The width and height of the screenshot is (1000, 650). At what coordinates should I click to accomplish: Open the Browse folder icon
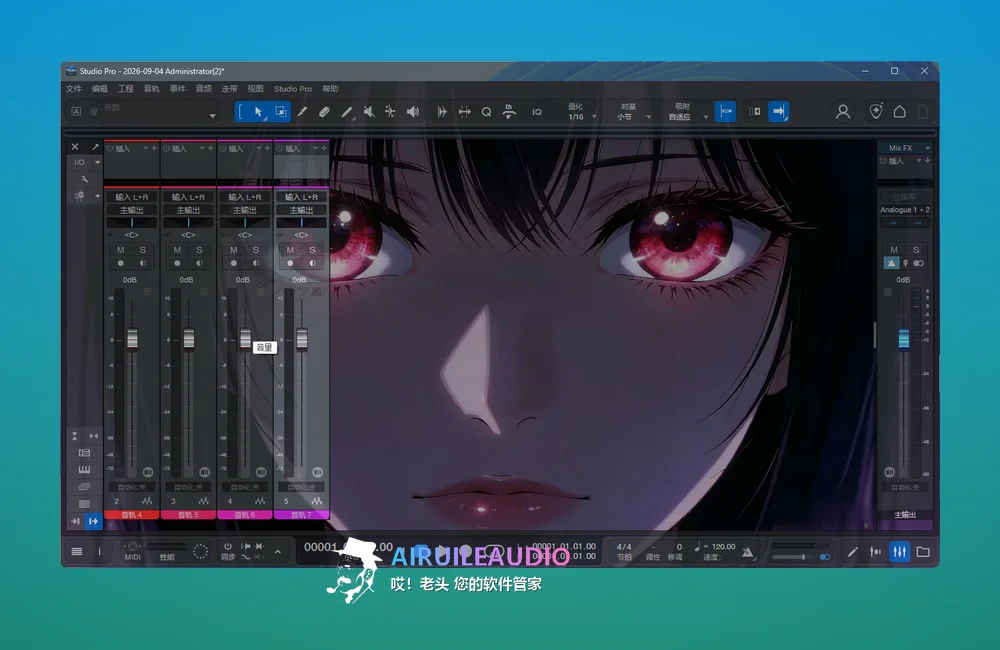(x=923, y=552)
